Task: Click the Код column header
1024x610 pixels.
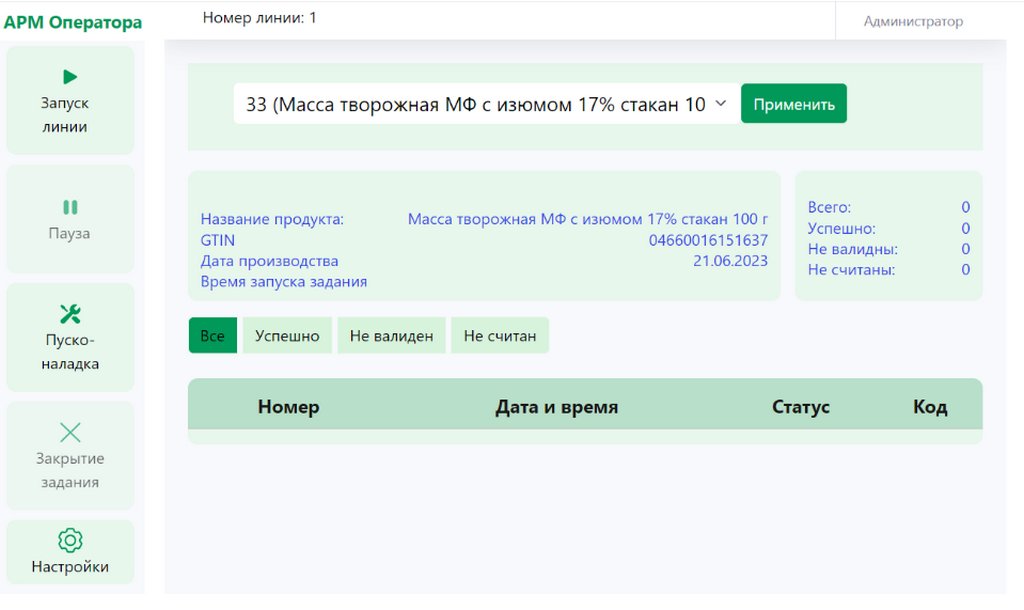Action: pos(930,407)
